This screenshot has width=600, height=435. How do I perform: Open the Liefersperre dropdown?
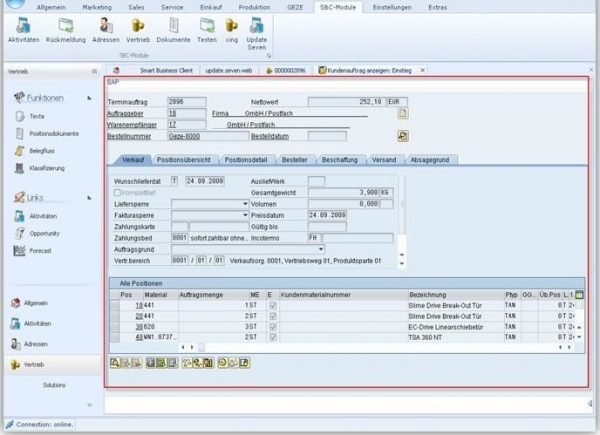tap(245, 204)
